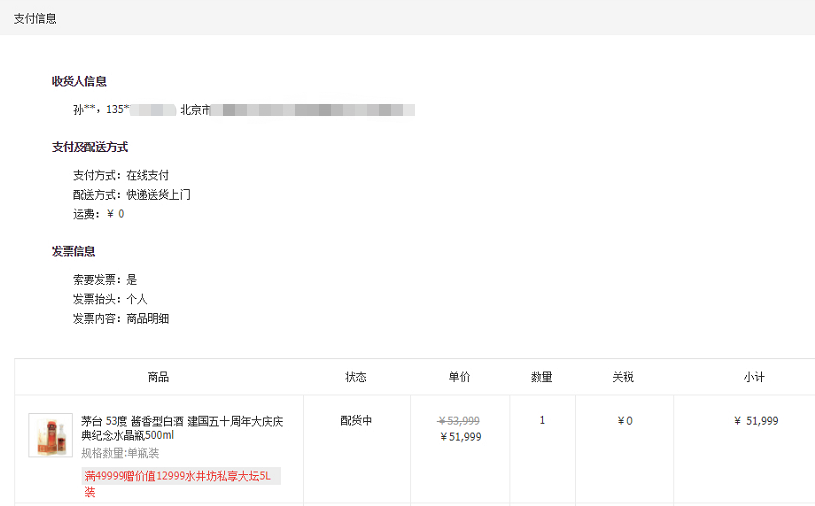Click the Moutai product thumbnail image
The image size is (815, 506).
click(x=50, y=436)
